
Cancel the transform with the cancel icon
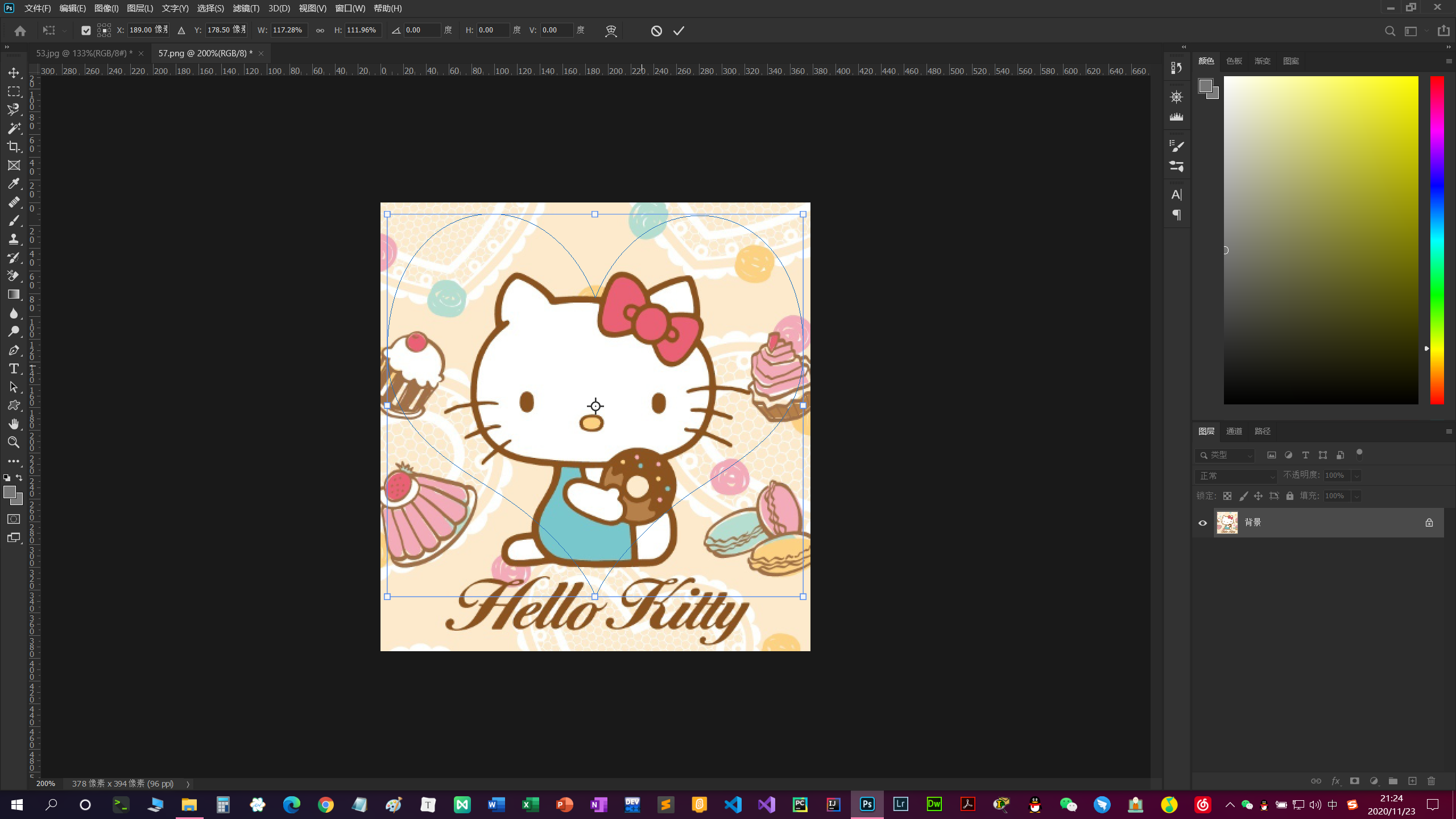tap(656, 31)
